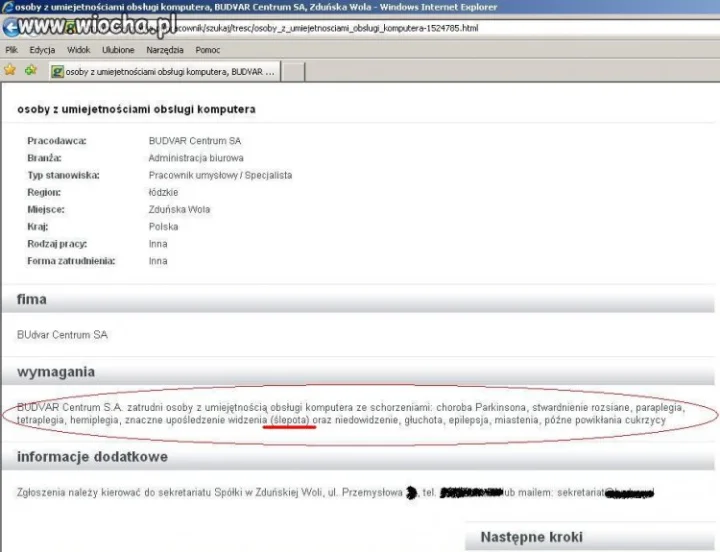Click the location value 'Zduńska Wola'
This screenshot has width=720, height=552.
179,209
